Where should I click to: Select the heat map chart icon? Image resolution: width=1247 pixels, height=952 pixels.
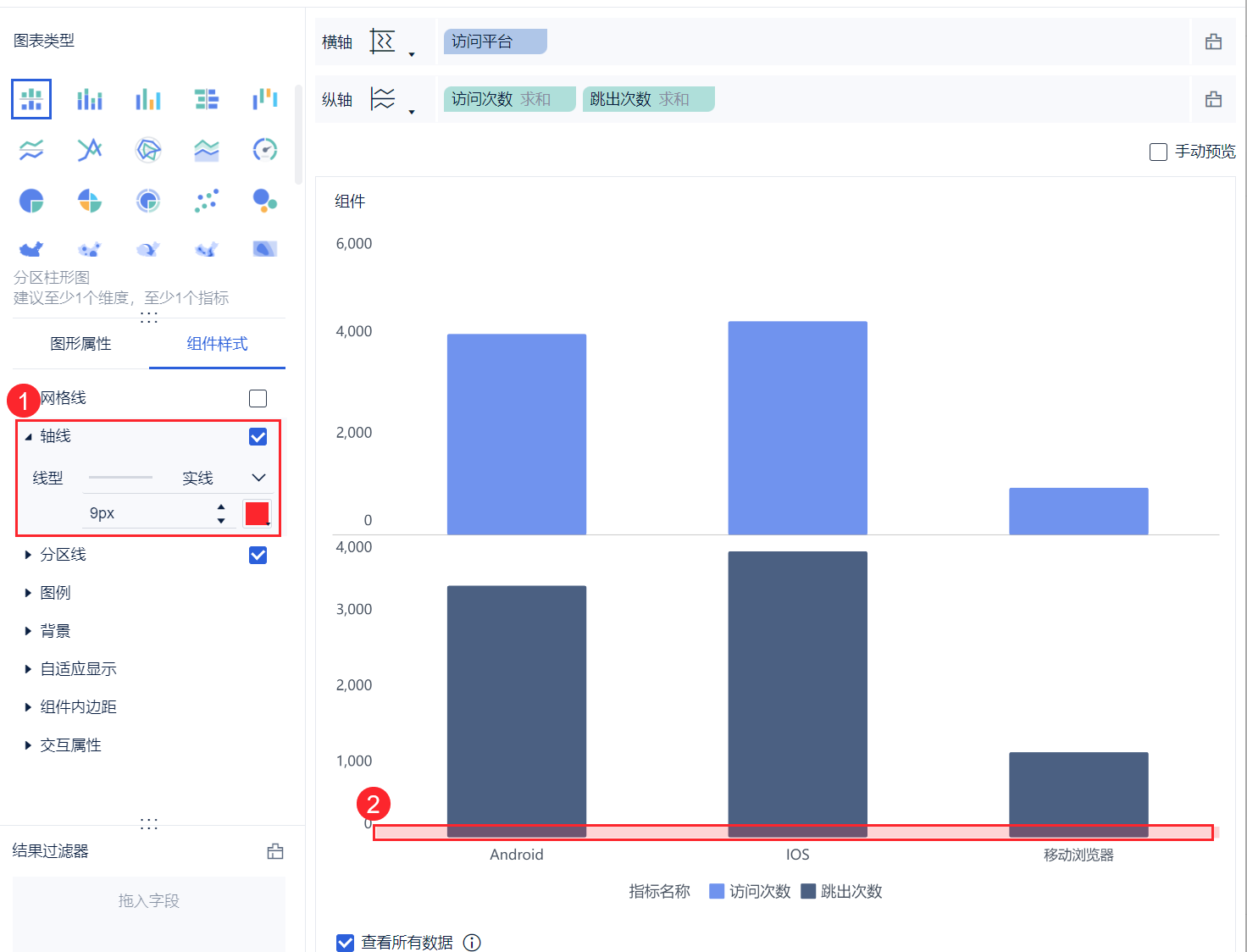(265, 249)
